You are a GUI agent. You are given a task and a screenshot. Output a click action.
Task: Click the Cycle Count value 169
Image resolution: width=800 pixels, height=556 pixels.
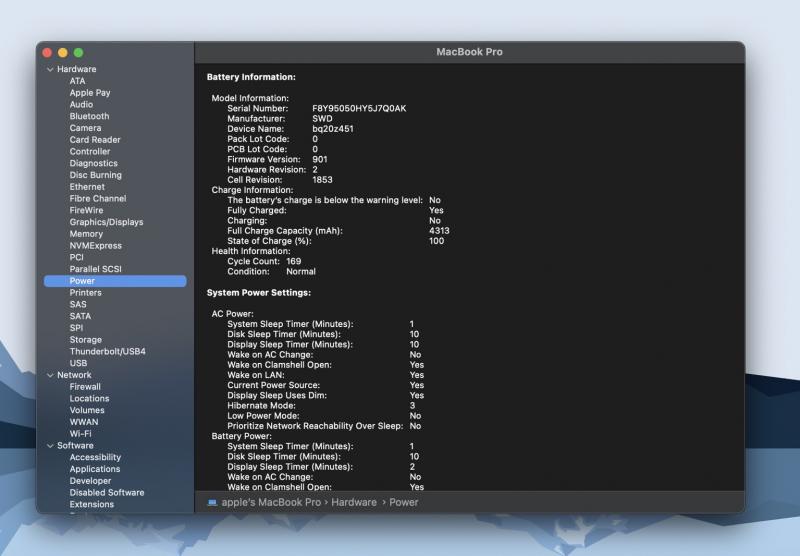tap(293, 262)
